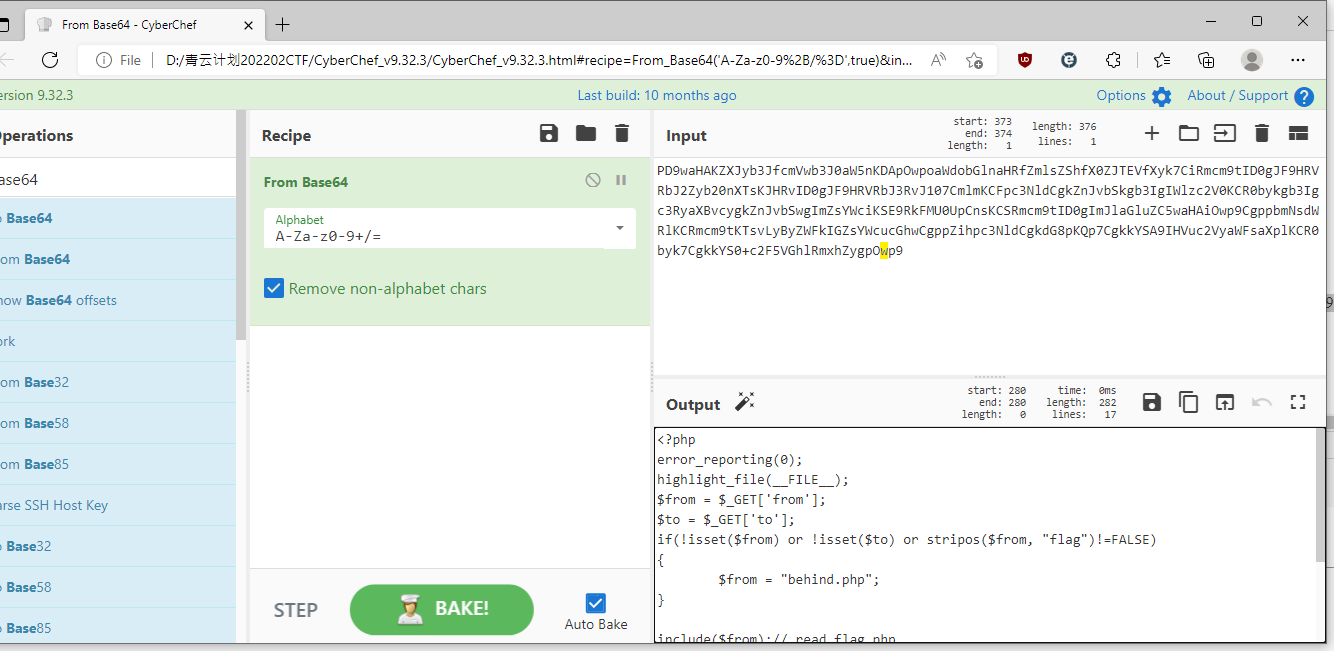1334x651 pixels.
Task: Save the recipe with the floppy icon
Action: pos(548,134)
